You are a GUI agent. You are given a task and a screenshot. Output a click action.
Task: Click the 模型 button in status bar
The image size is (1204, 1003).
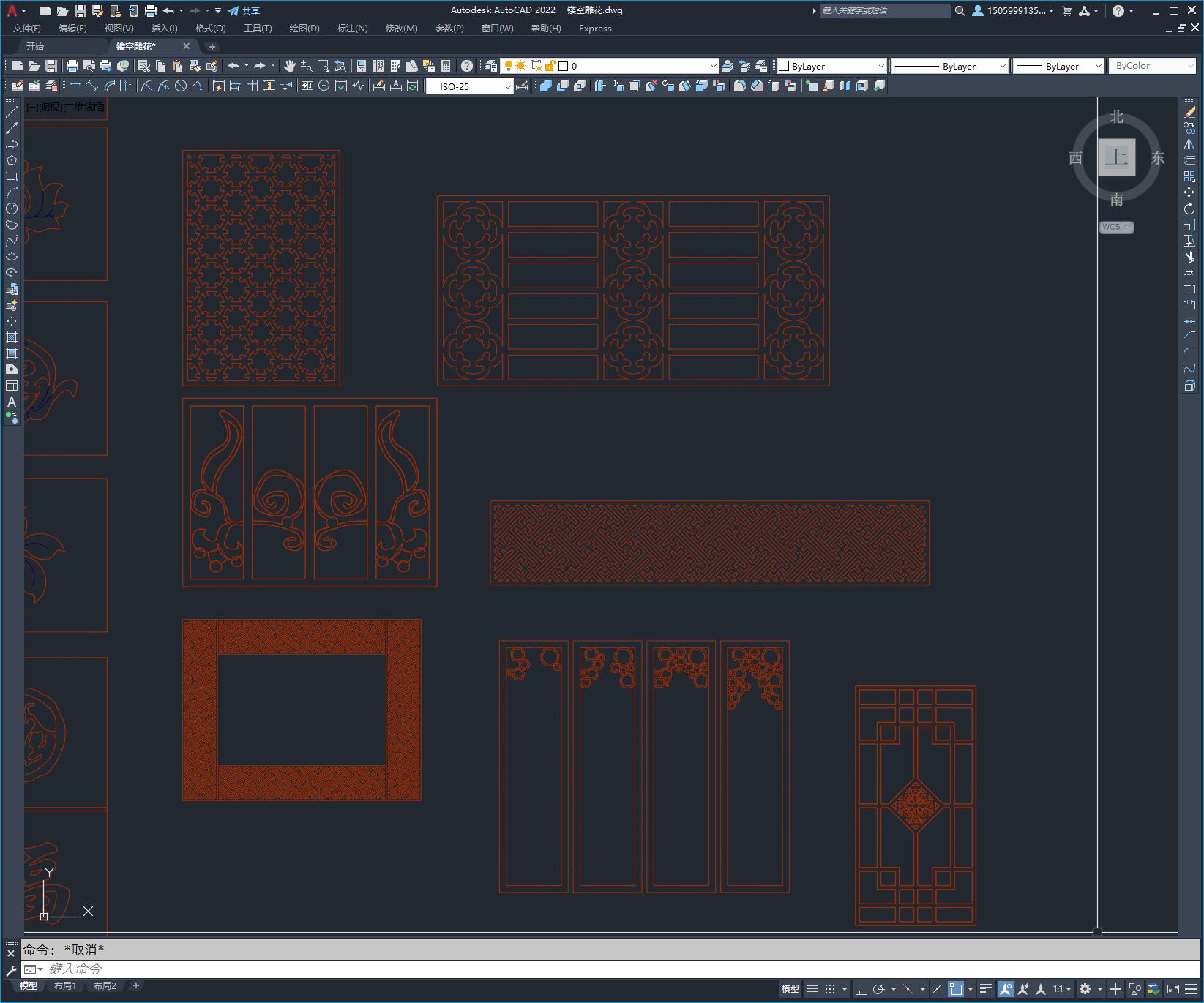point(790,989)
